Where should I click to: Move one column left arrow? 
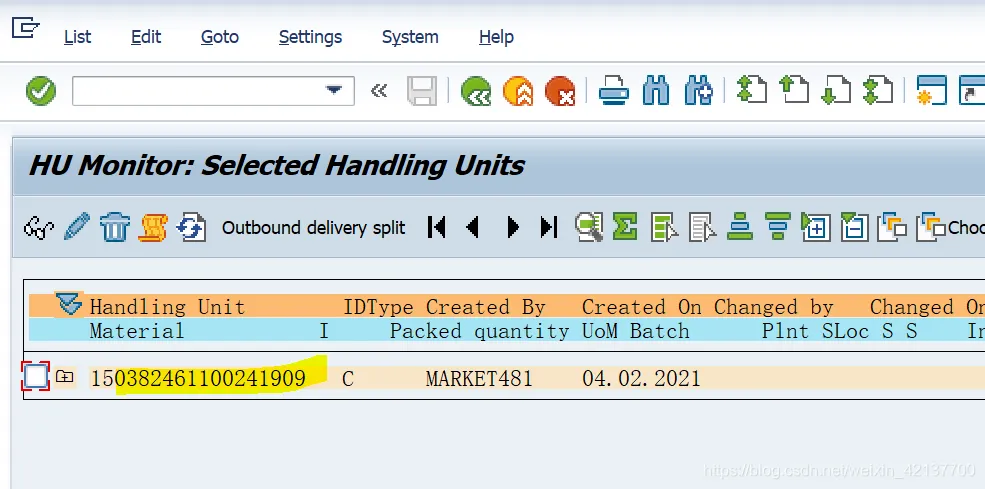coord(473,227)
